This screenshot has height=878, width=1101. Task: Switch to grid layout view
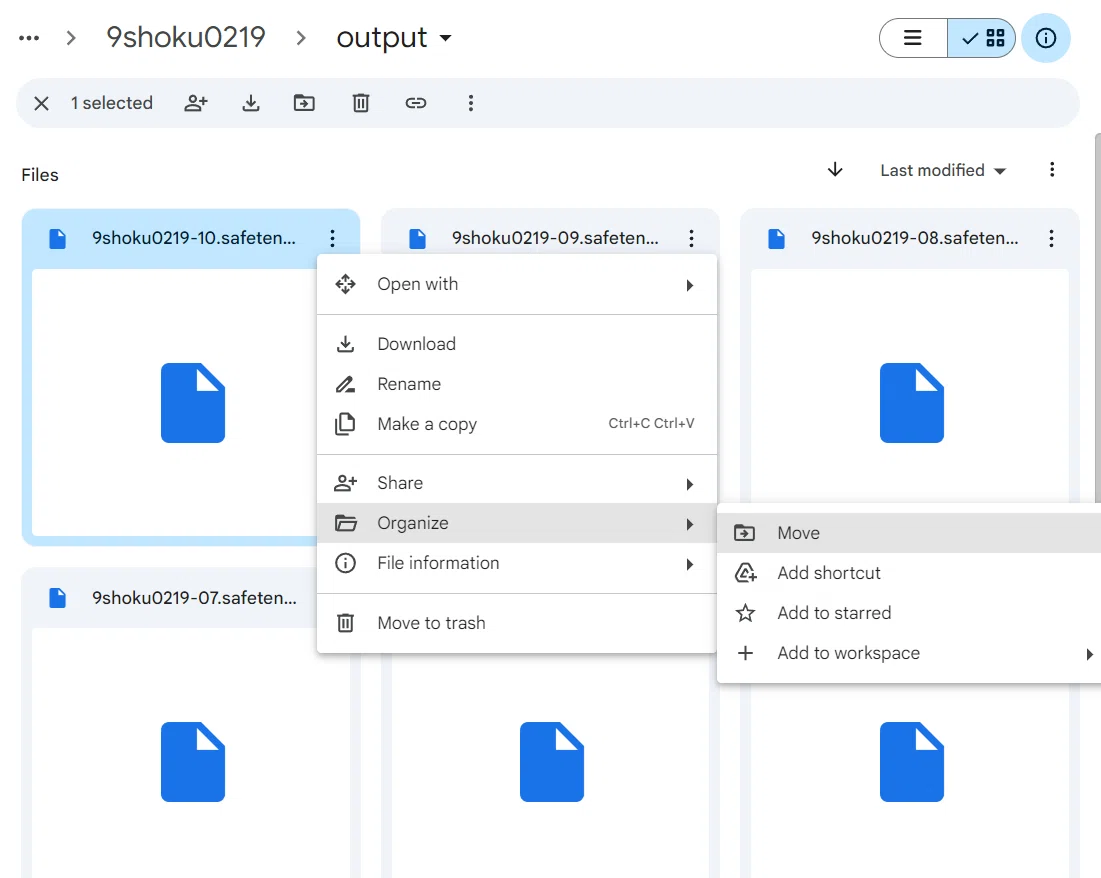pos(982,38)
